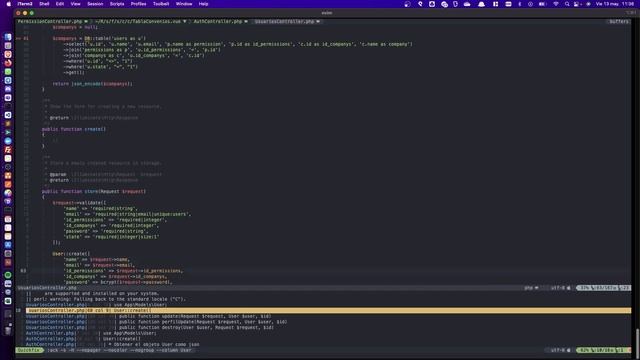Open the View menu
Image resolution: width=640 pixels, height=360 pixels.
[76, 4]
